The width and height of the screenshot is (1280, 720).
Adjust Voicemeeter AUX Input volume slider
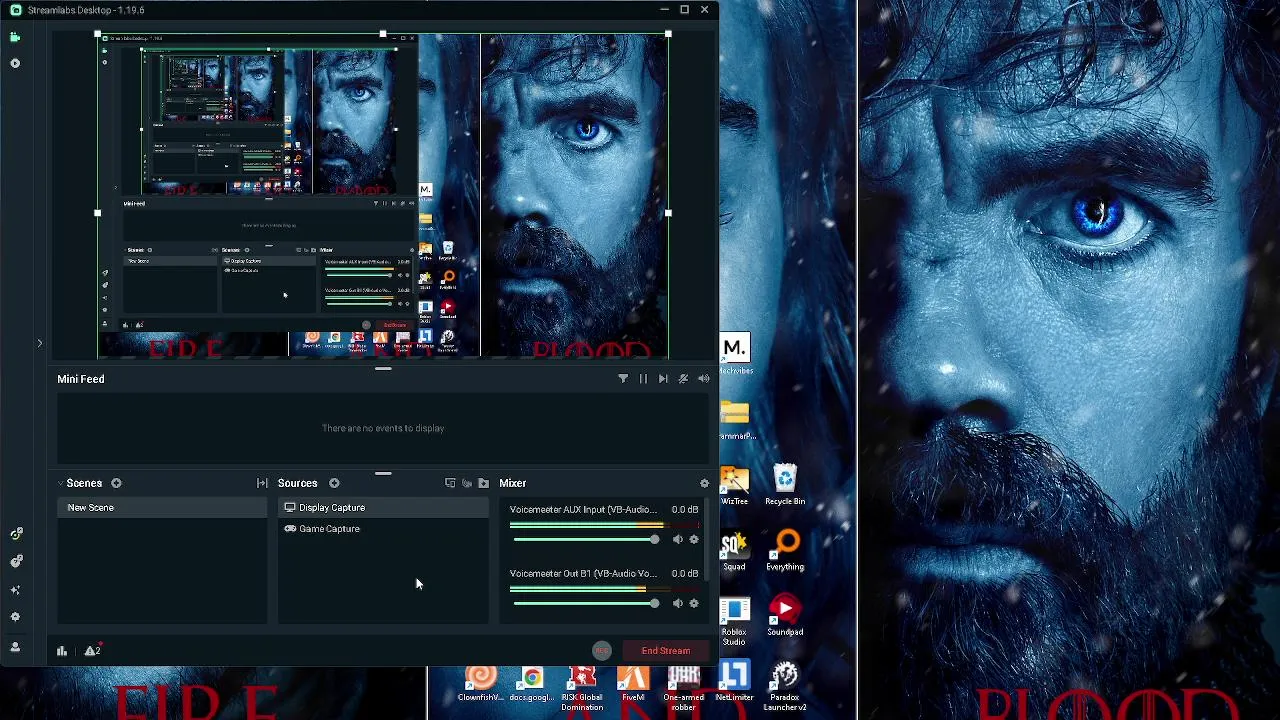click(x=586, y=540)
